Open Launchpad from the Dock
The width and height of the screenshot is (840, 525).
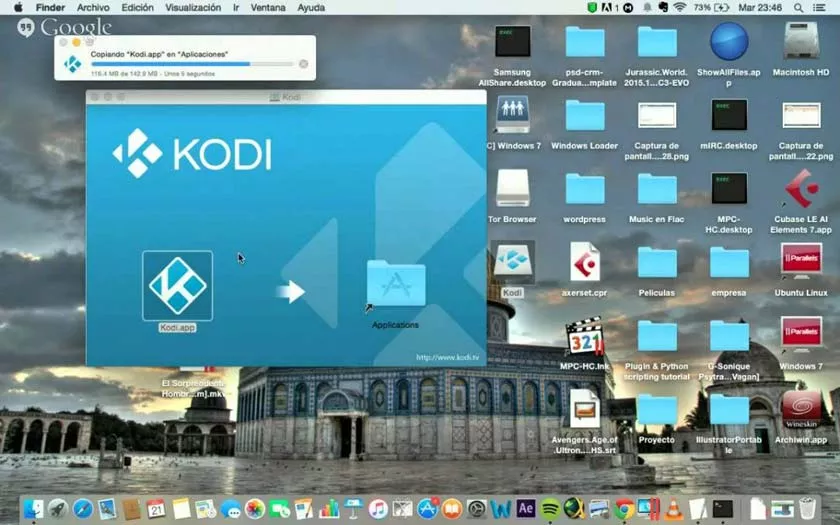click(57, 508)
